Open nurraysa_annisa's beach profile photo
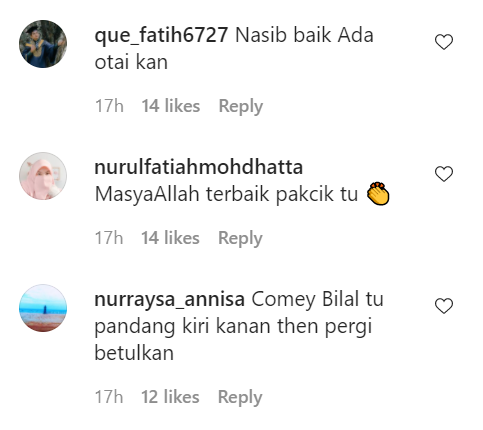This screenshot has width=483, height=430. coord(43,308)
